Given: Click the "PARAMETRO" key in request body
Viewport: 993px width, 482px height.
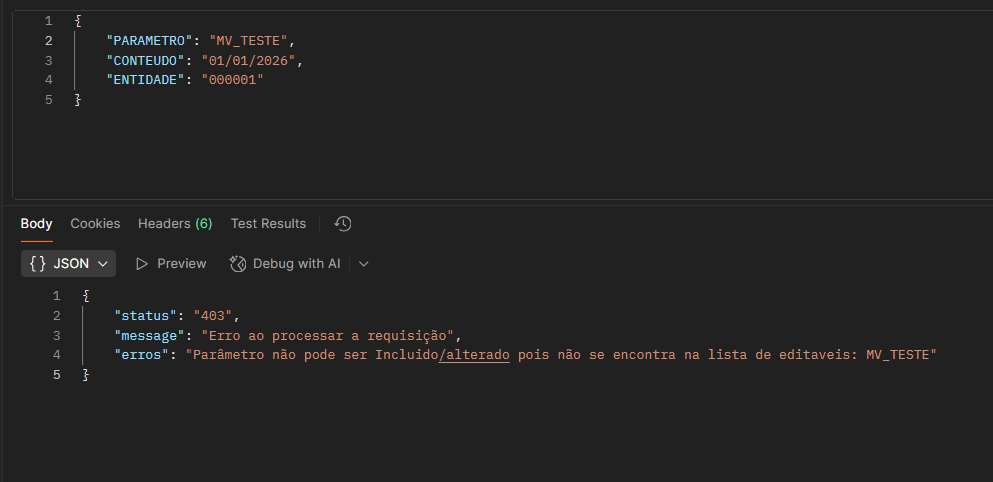Looking at the screenshot, I should point(147,41).
